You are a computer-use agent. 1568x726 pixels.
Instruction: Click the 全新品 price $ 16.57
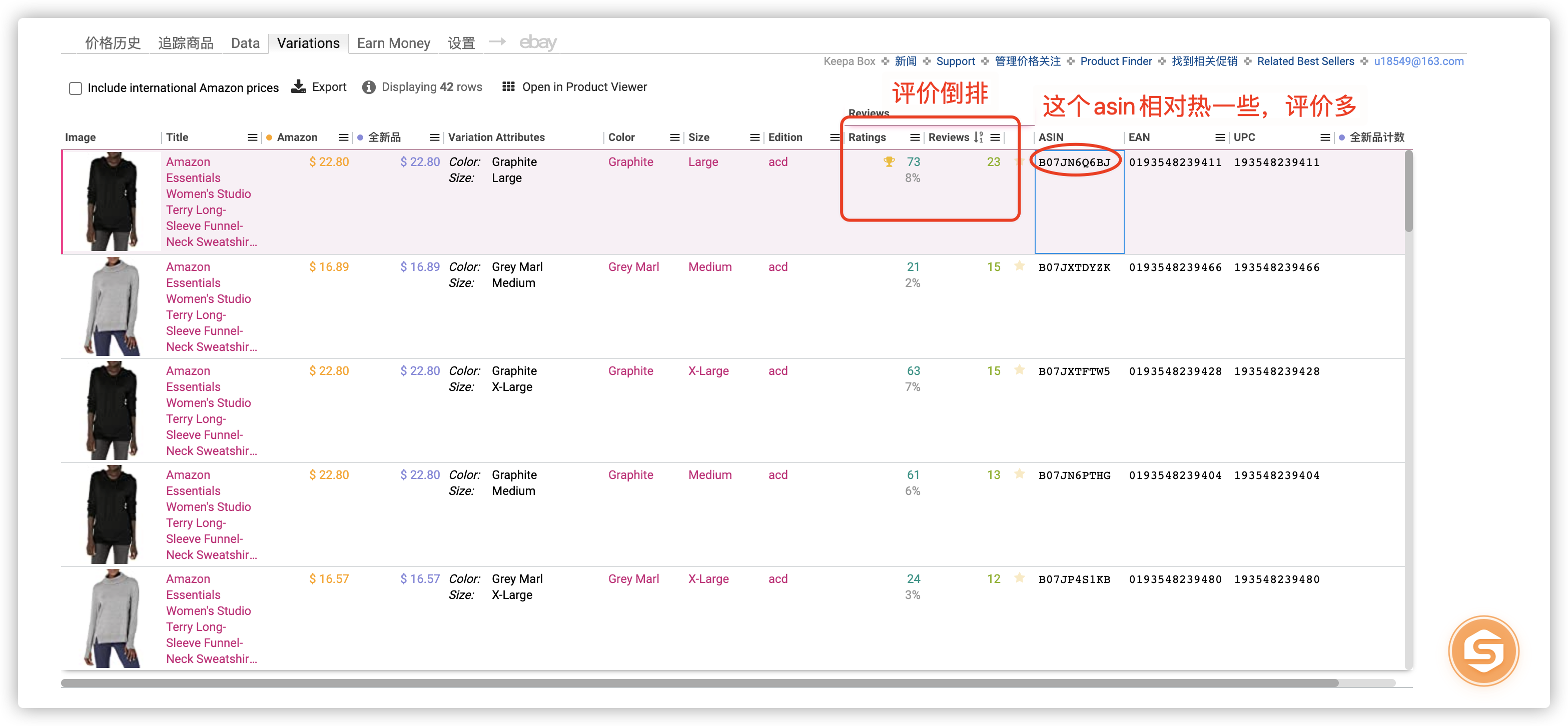pos(420,579)
